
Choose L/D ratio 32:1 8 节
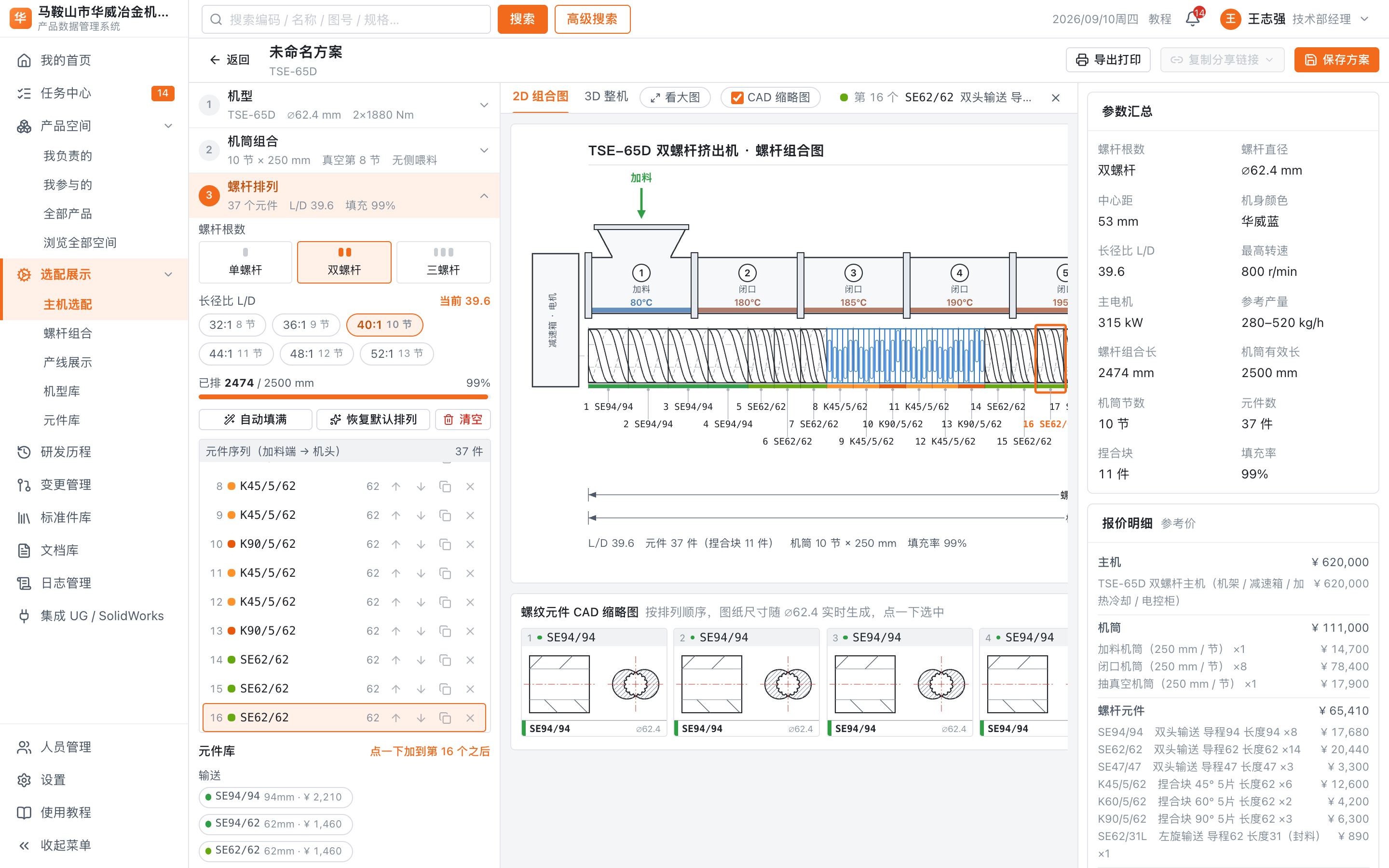click(x=232, y=325)
